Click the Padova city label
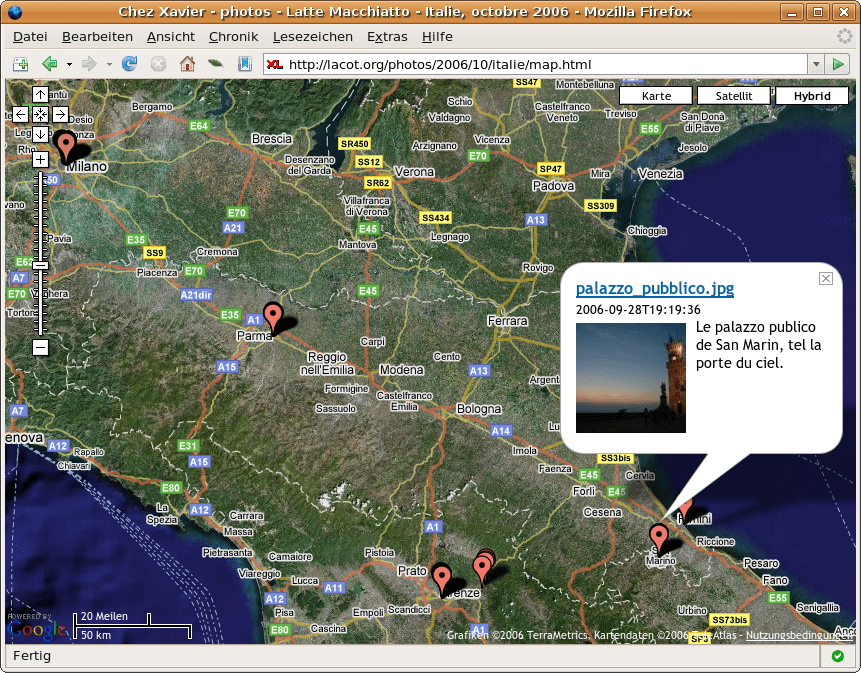The image size is (861, 673). [x=554, y=186]
